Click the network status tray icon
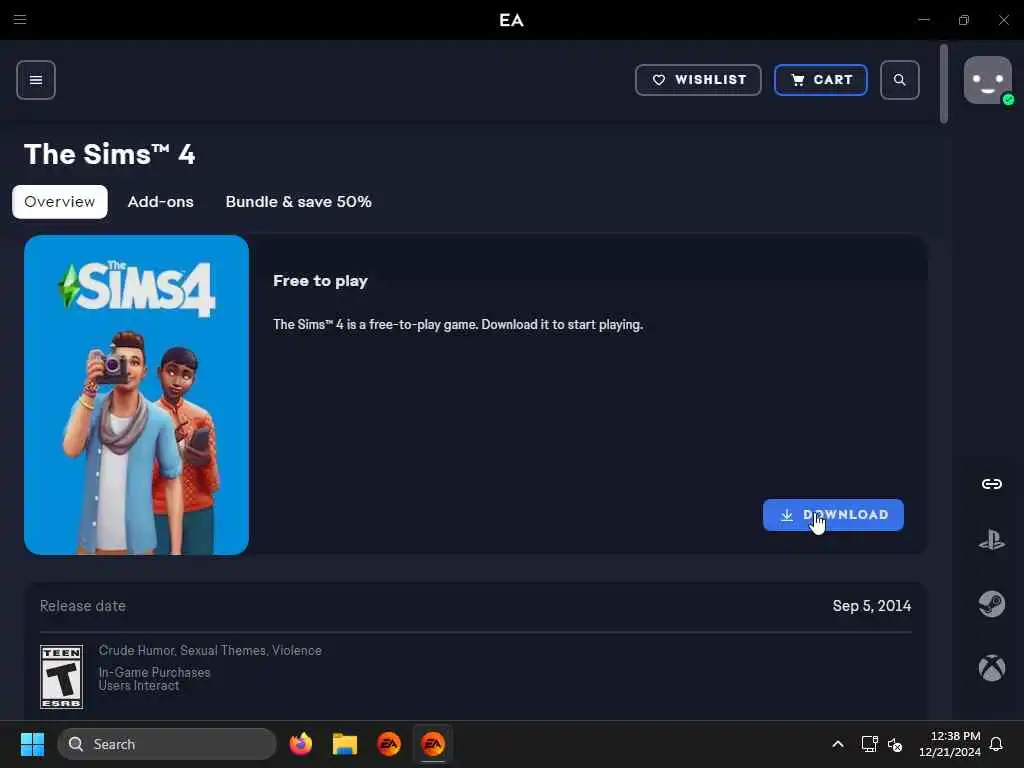This screenshot has width=1024, height=768. pos(869,744)
